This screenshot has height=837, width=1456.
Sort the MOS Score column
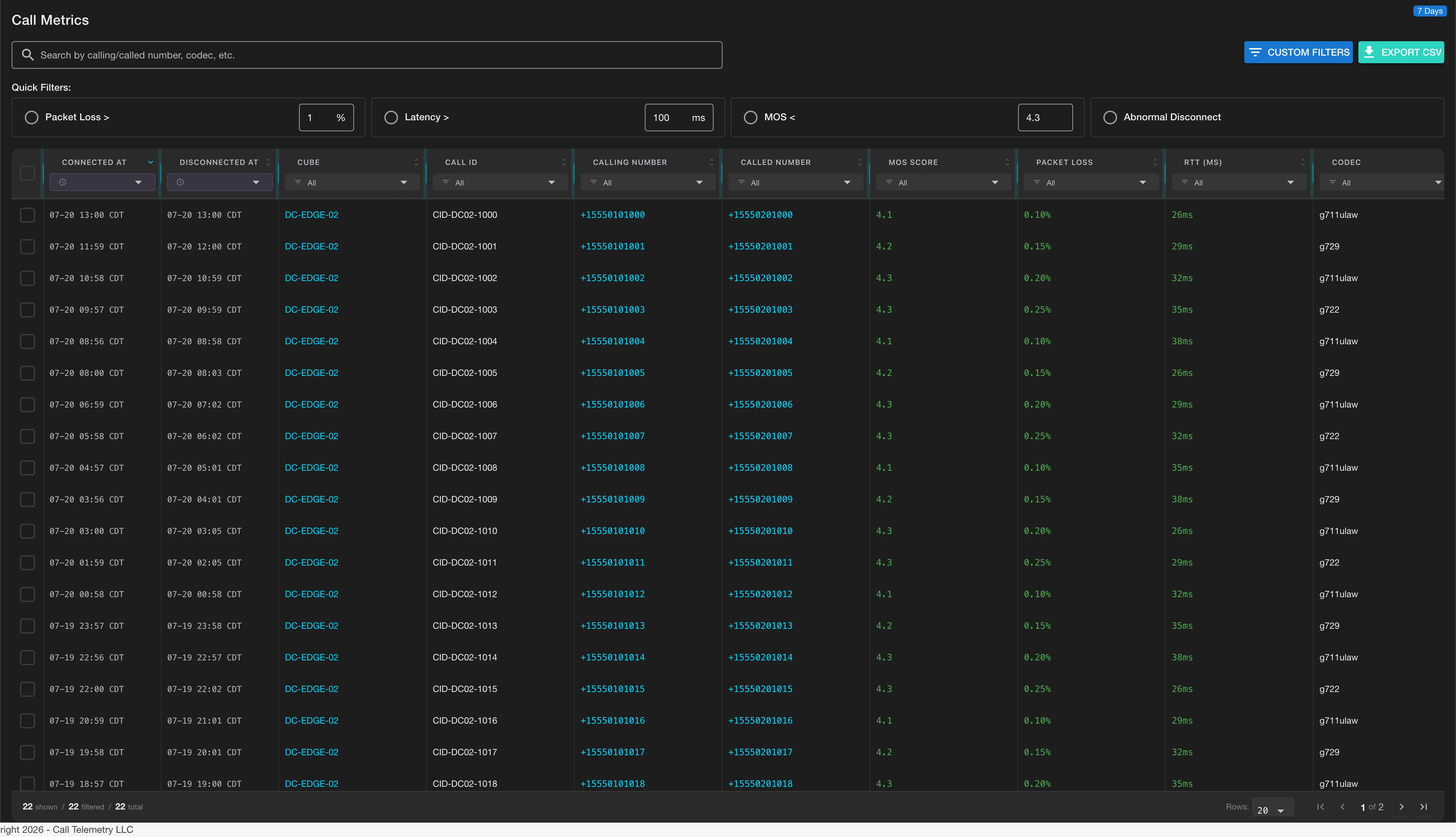coord(1007,162)
